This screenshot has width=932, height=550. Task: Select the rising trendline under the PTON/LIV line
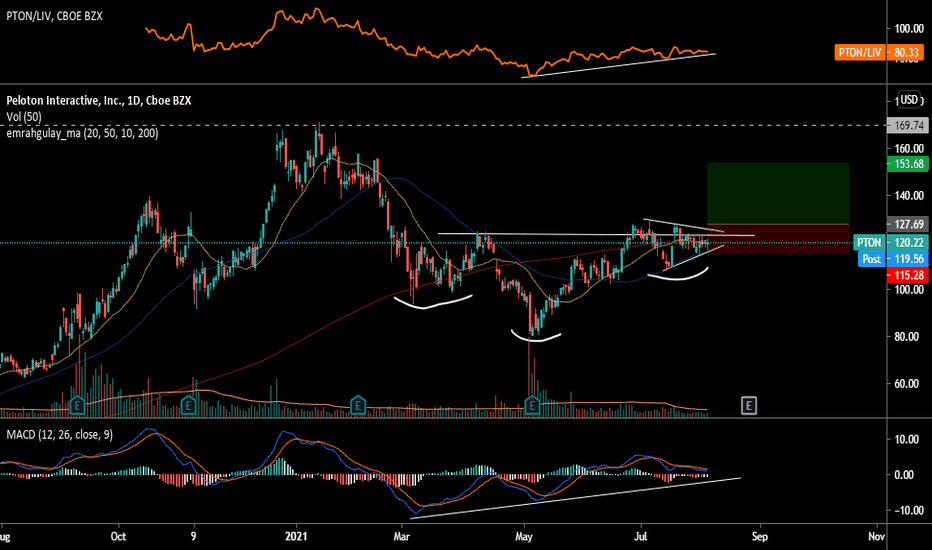pos(618,65)
